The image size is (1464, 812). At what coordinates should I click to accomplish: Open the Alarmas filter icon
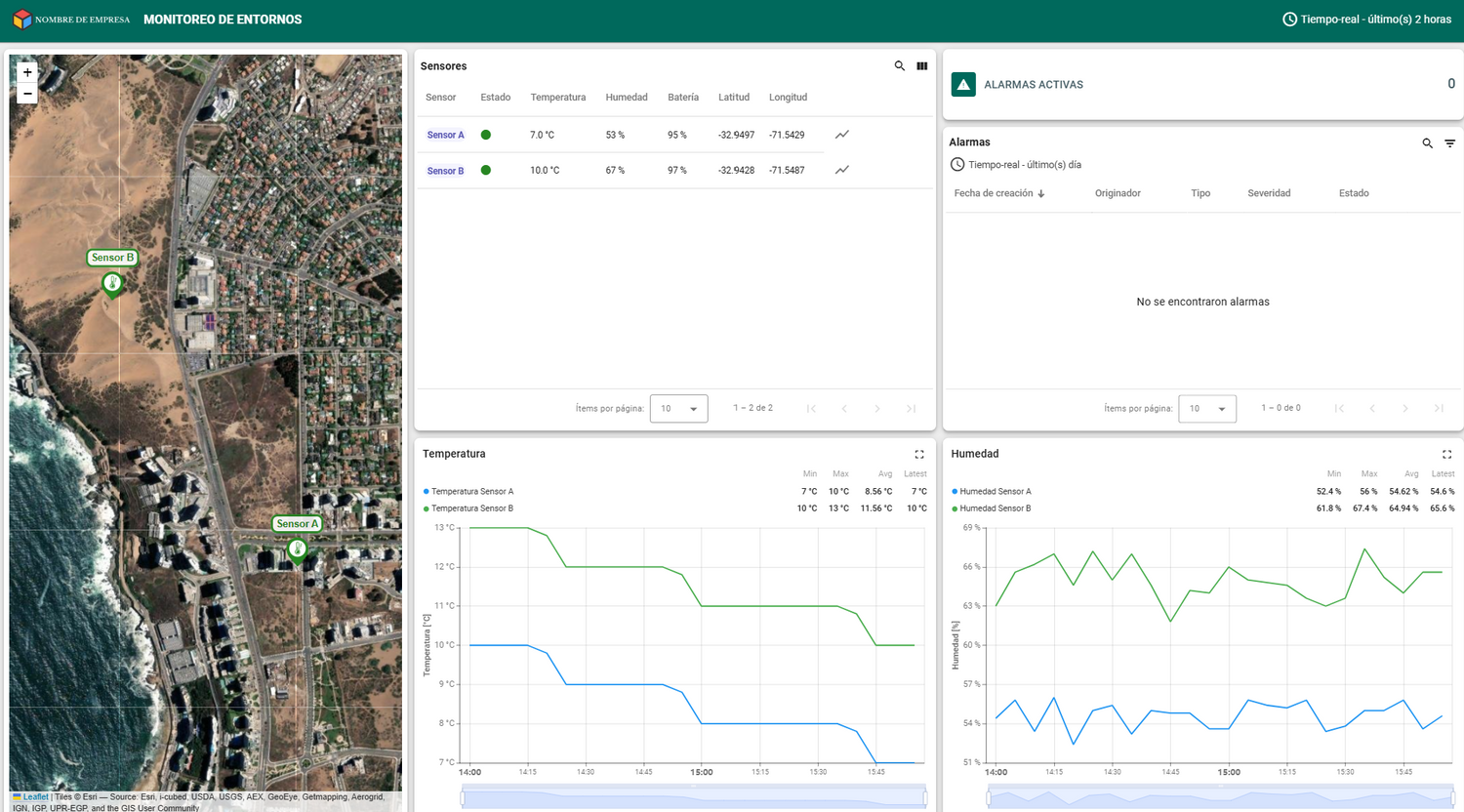click(1450, 143)
